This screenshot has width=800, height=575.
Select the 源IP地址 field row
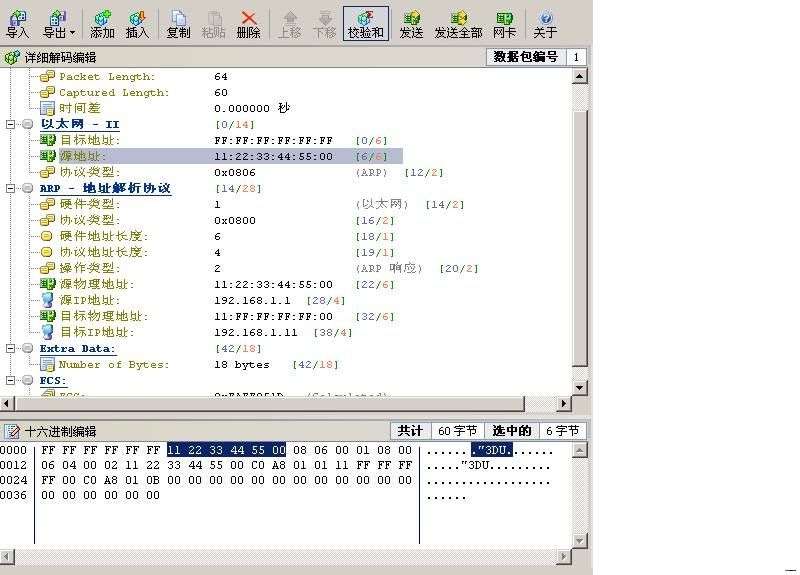point(89,300)
